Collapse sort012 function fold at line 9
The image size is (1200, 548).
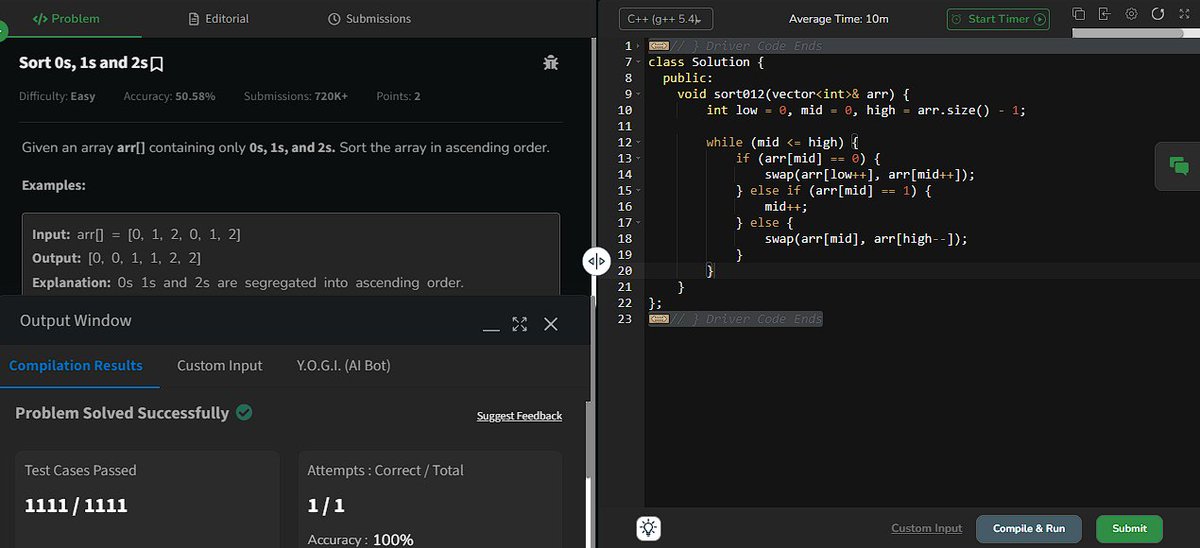pyautogui.click(x=637, y=94)
